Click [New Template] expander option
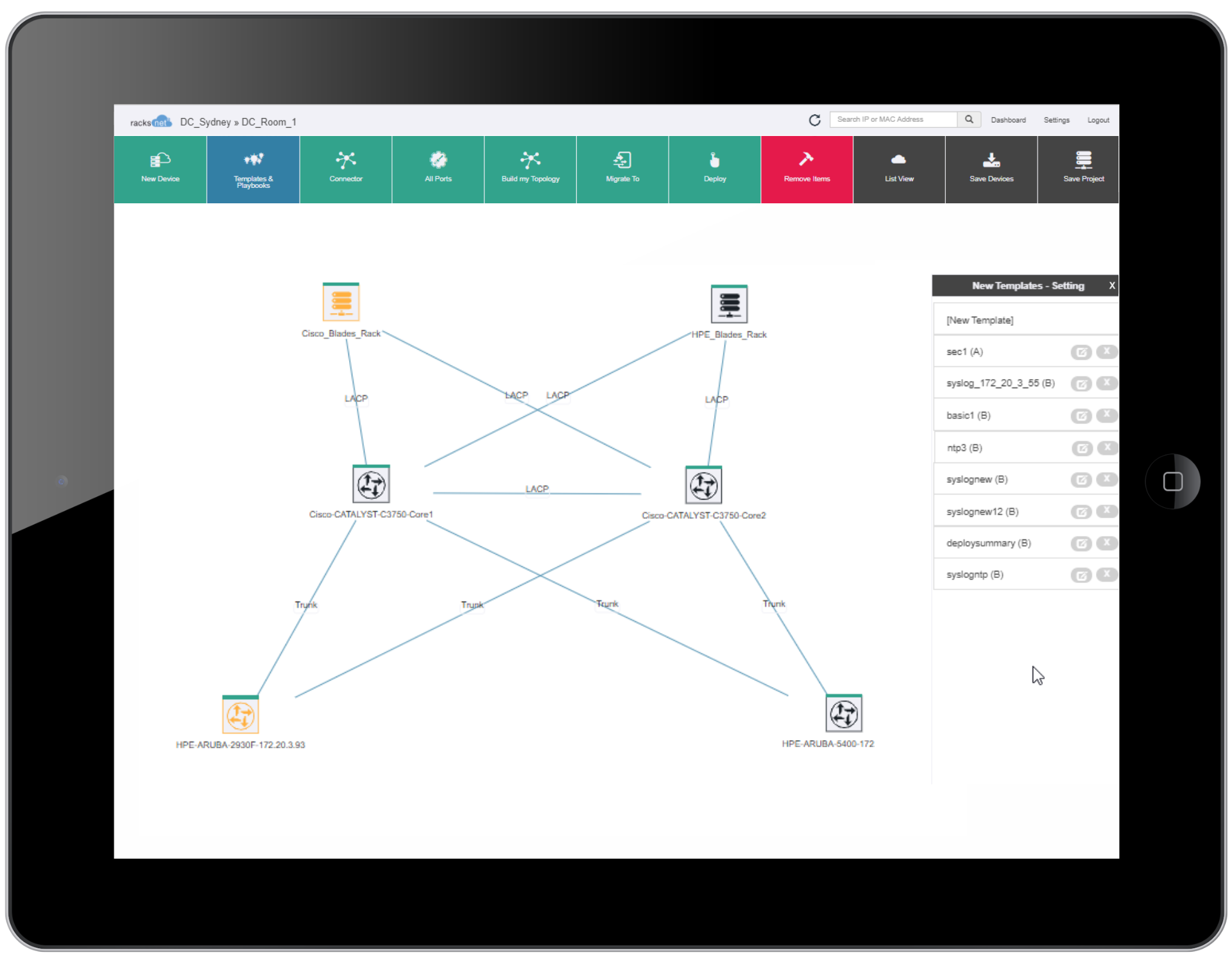The width and height of the screenshot is (1232, 962). pos(984,318)
